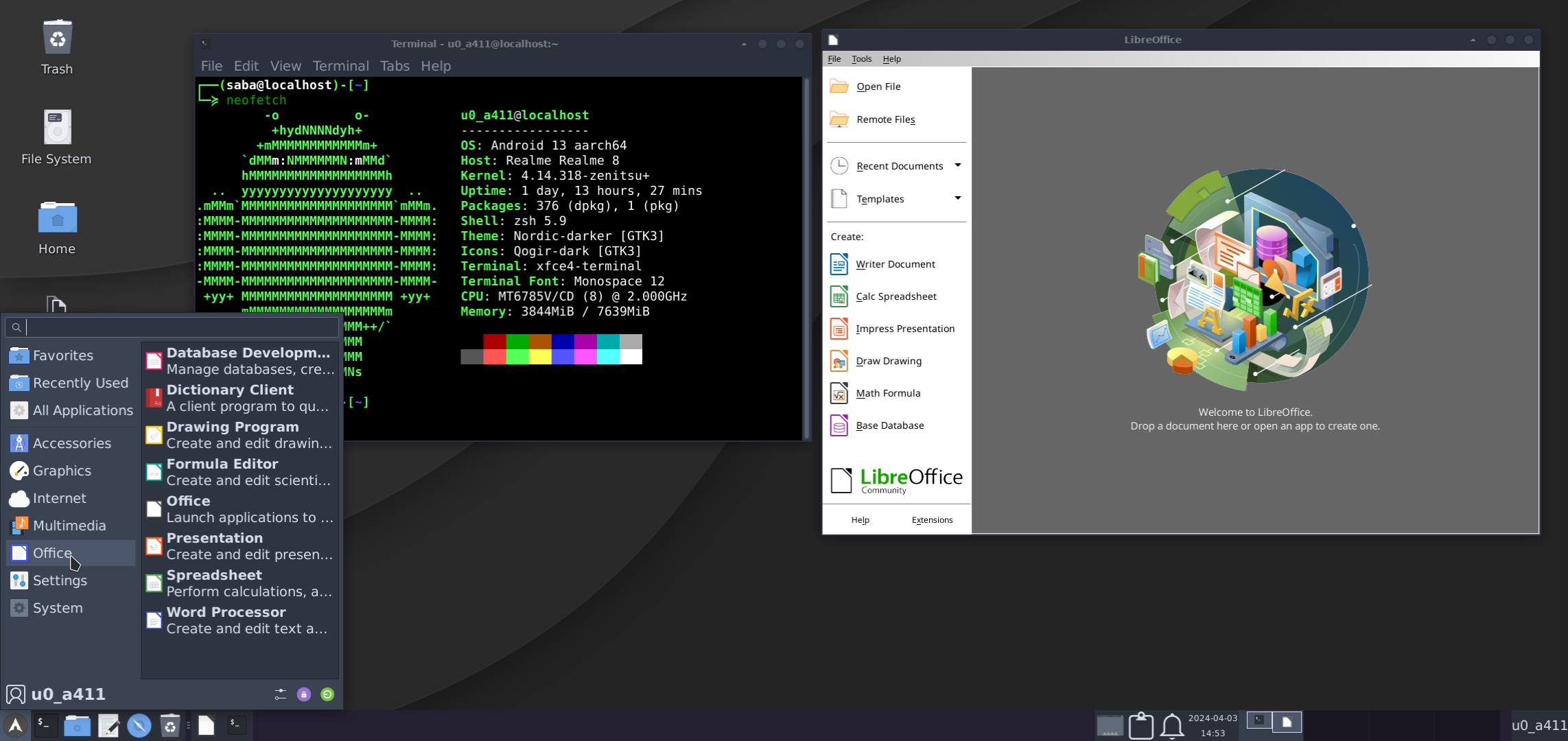Screen dimensions: 1568x741
Task: Launch Office from the app menu list
Action: [x=240, y=509]
